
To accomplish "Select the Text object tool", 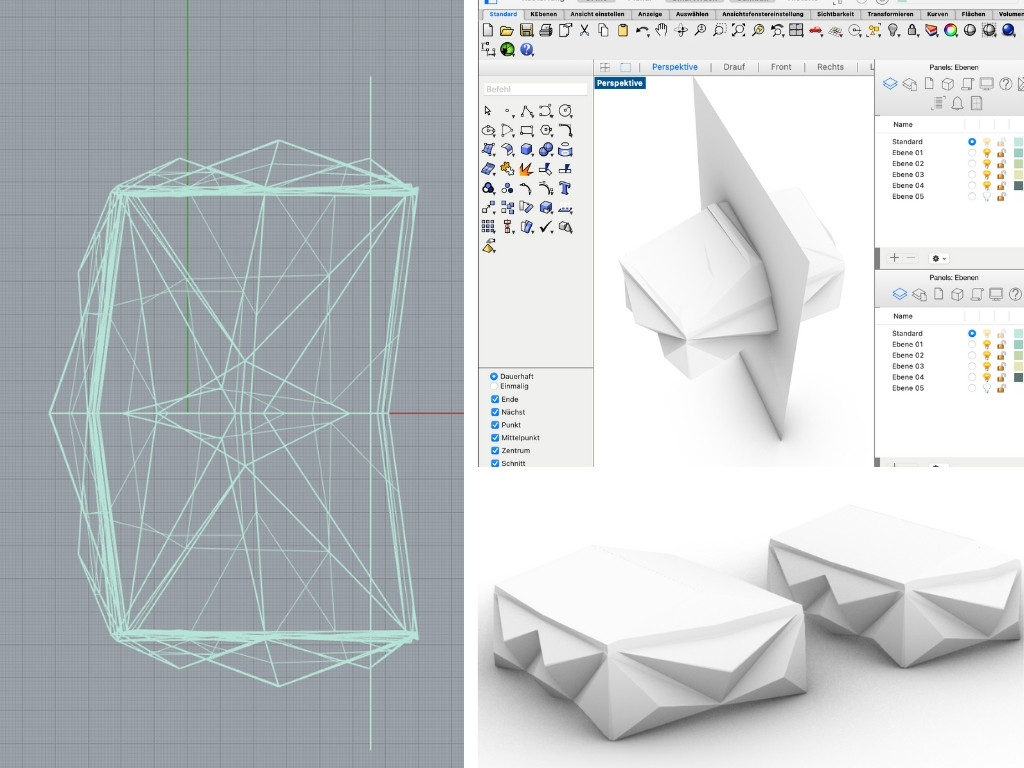I will coord(565,189).
